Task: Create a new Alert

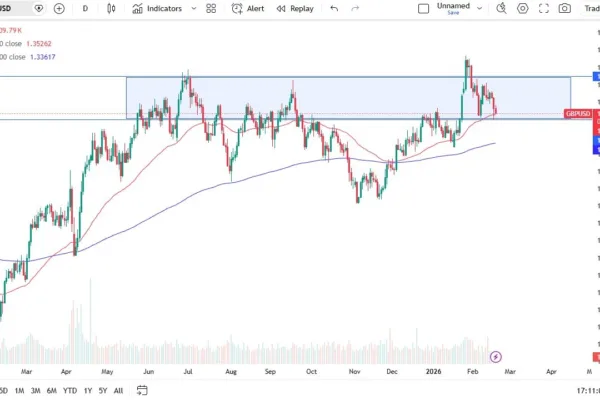Action: click(248, 8)
